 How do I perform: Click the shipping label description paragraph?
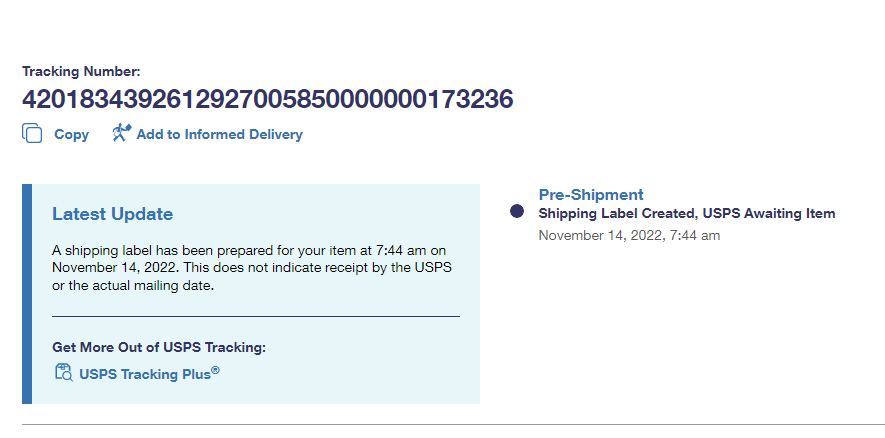pyautogui.click(x=249, y=267)
